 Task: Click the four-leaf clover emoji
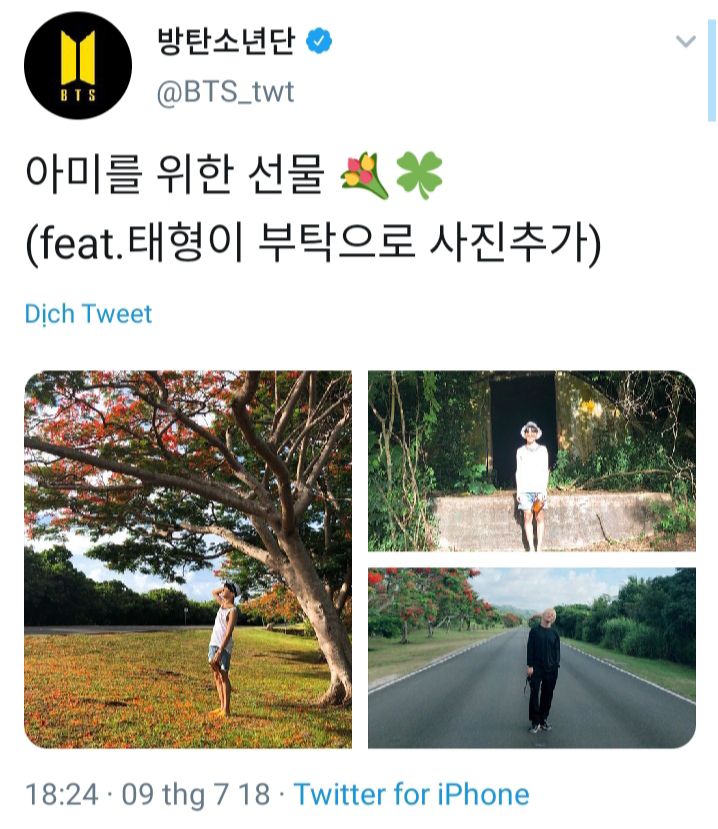pos(419,176)
